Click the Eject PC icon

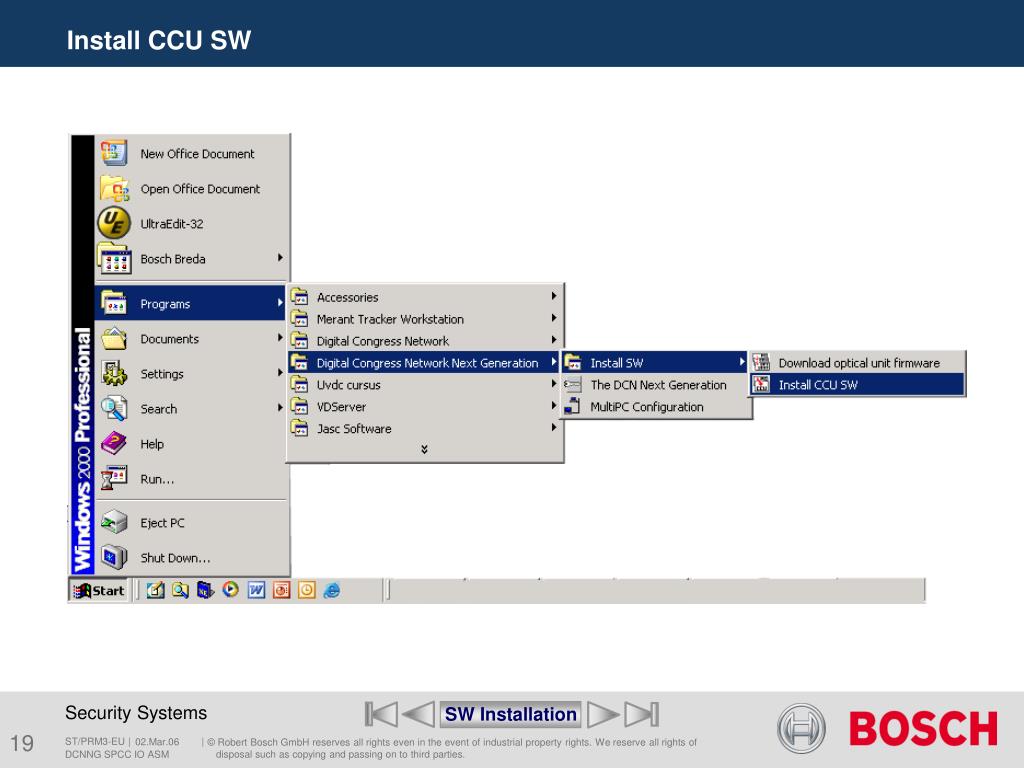pos(114,522)
